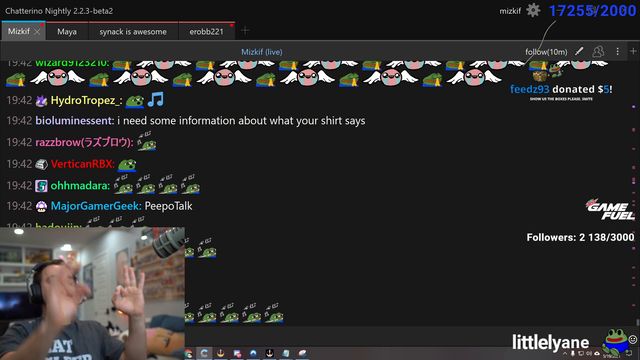
Task: Open HydroTropez_ user card
Action: (x=86, y=100)
